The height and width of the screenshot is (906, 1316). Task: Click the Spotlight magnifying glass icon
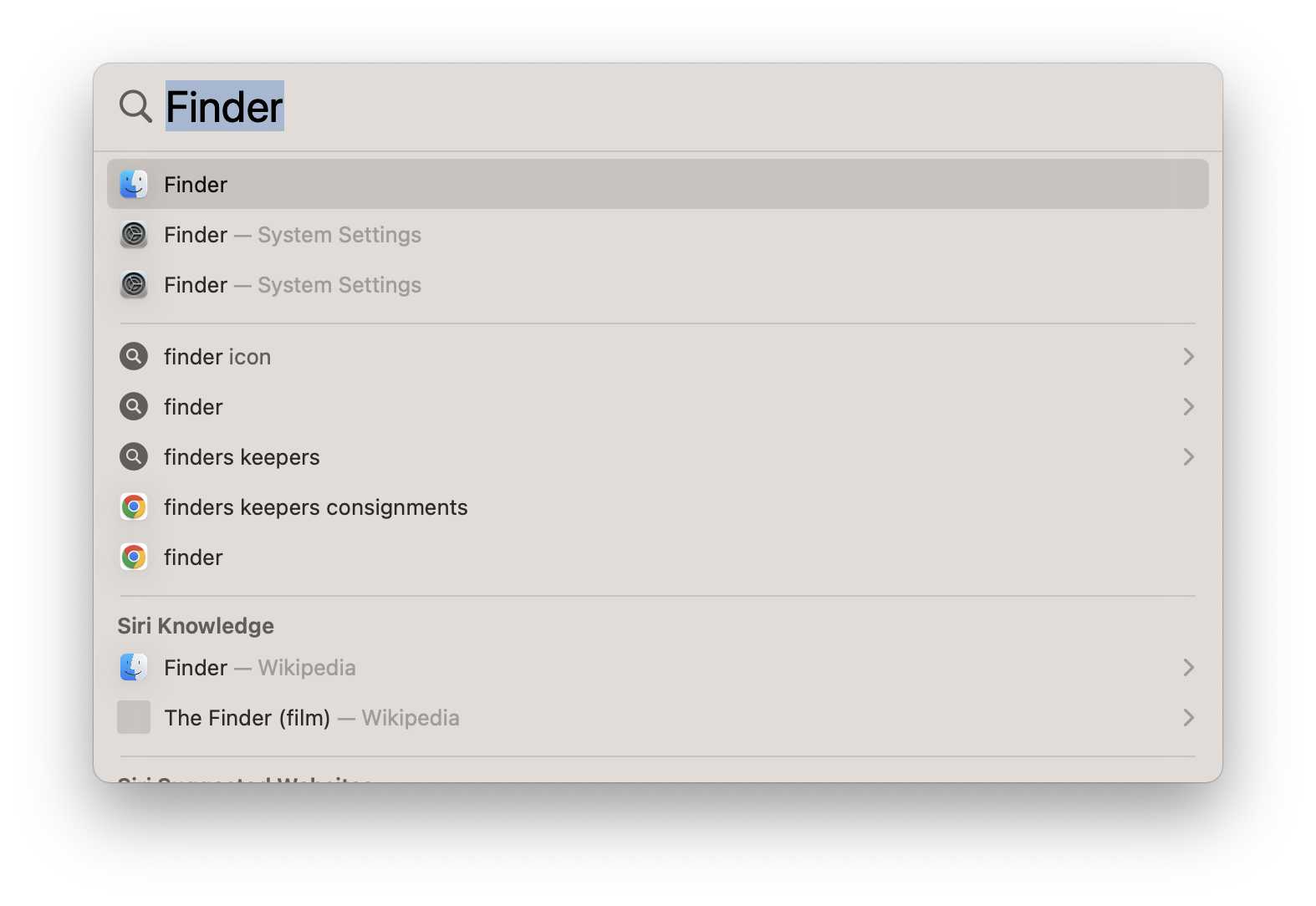135,107
